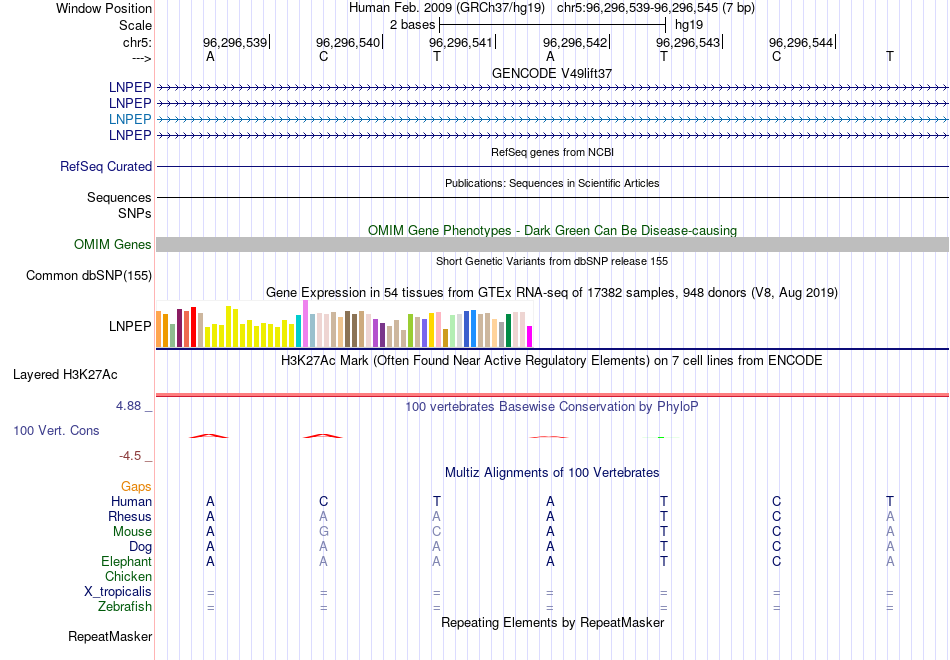Click the 2 bases scale bar
This screenshot has width=950, height=660.
pyautogui.click(x=552, y=25)
